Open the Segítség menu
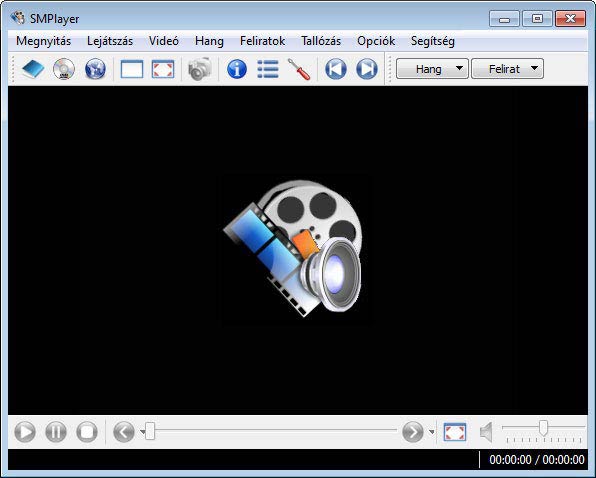The width and height of the screenshot is (596, 478). click(x=433, y=41)
